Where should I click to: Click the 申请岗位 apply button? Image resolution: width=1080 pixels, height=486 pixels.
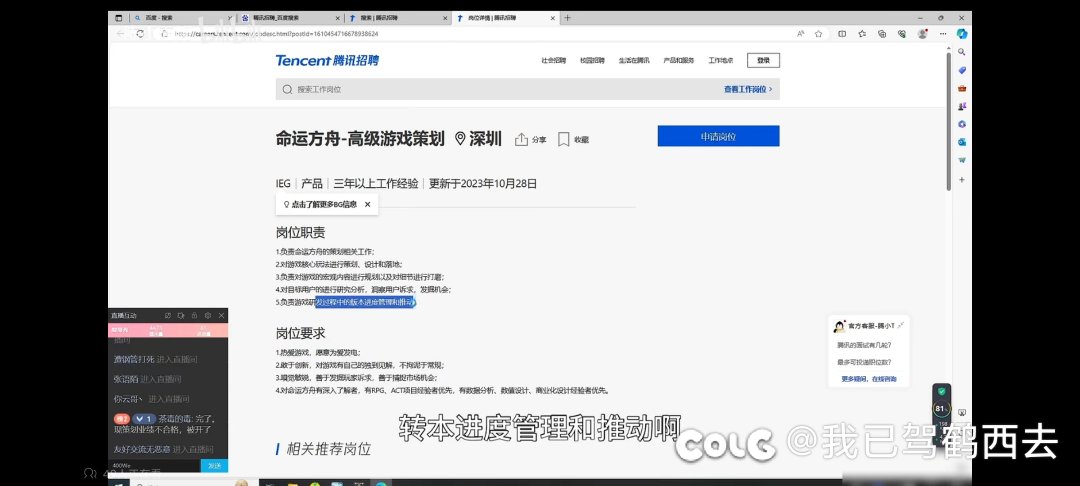tap(718, 136)
